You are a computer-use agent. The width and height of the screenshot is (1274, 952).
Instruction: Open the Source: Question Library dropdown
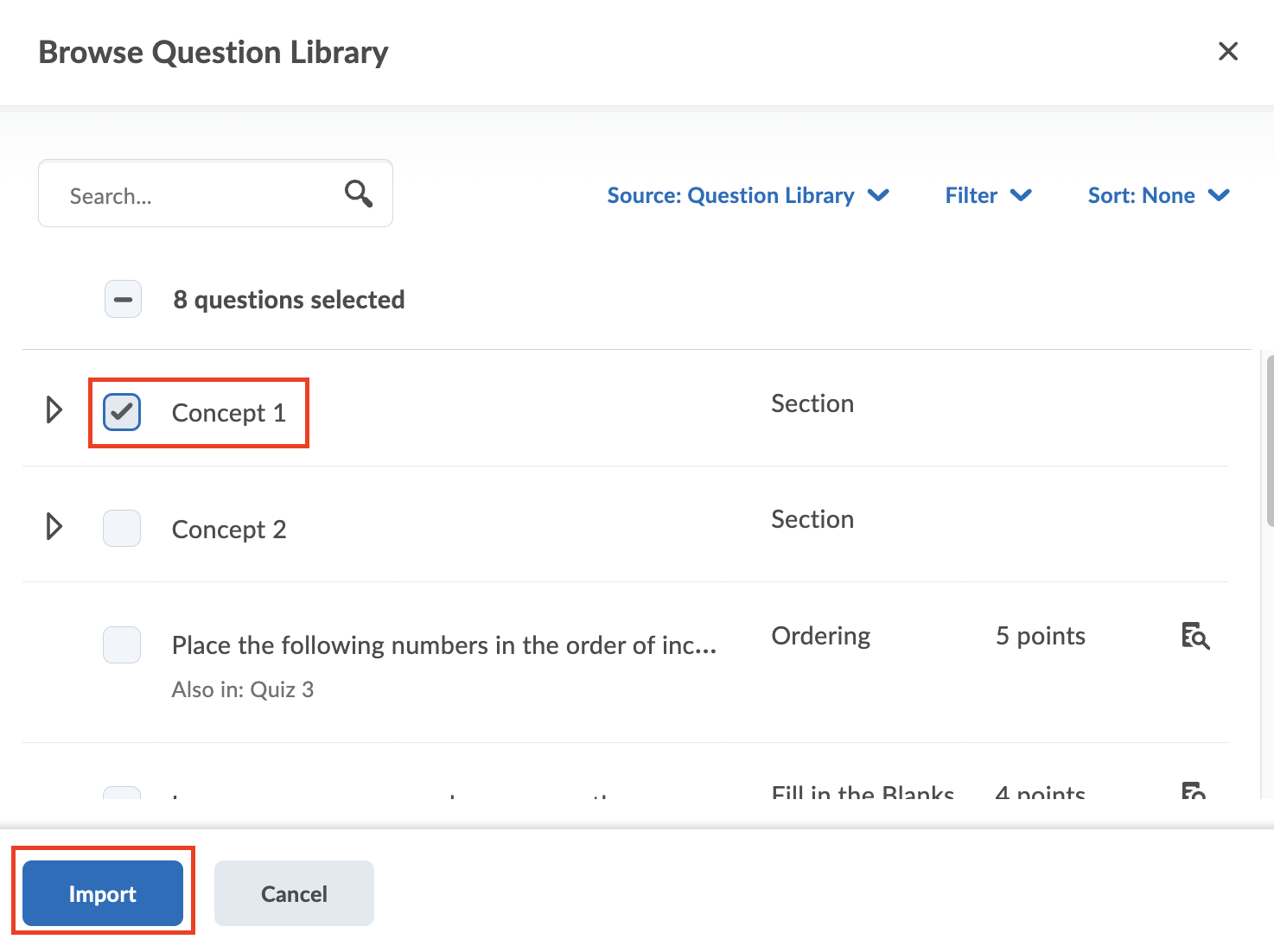pyautogui.click(x=748, y=196)
